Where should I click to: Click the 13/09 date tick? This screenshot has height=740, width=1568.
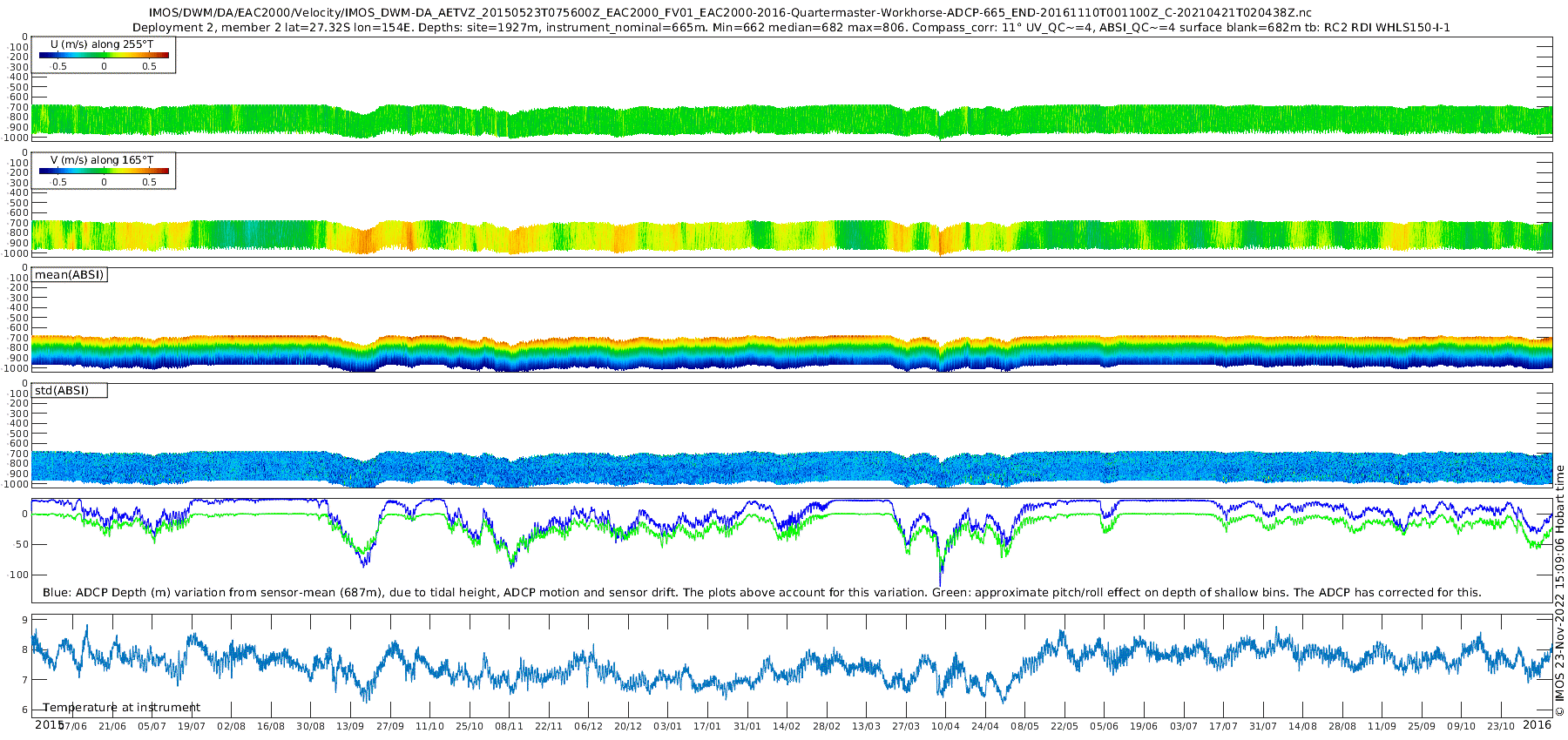point(350,726)
